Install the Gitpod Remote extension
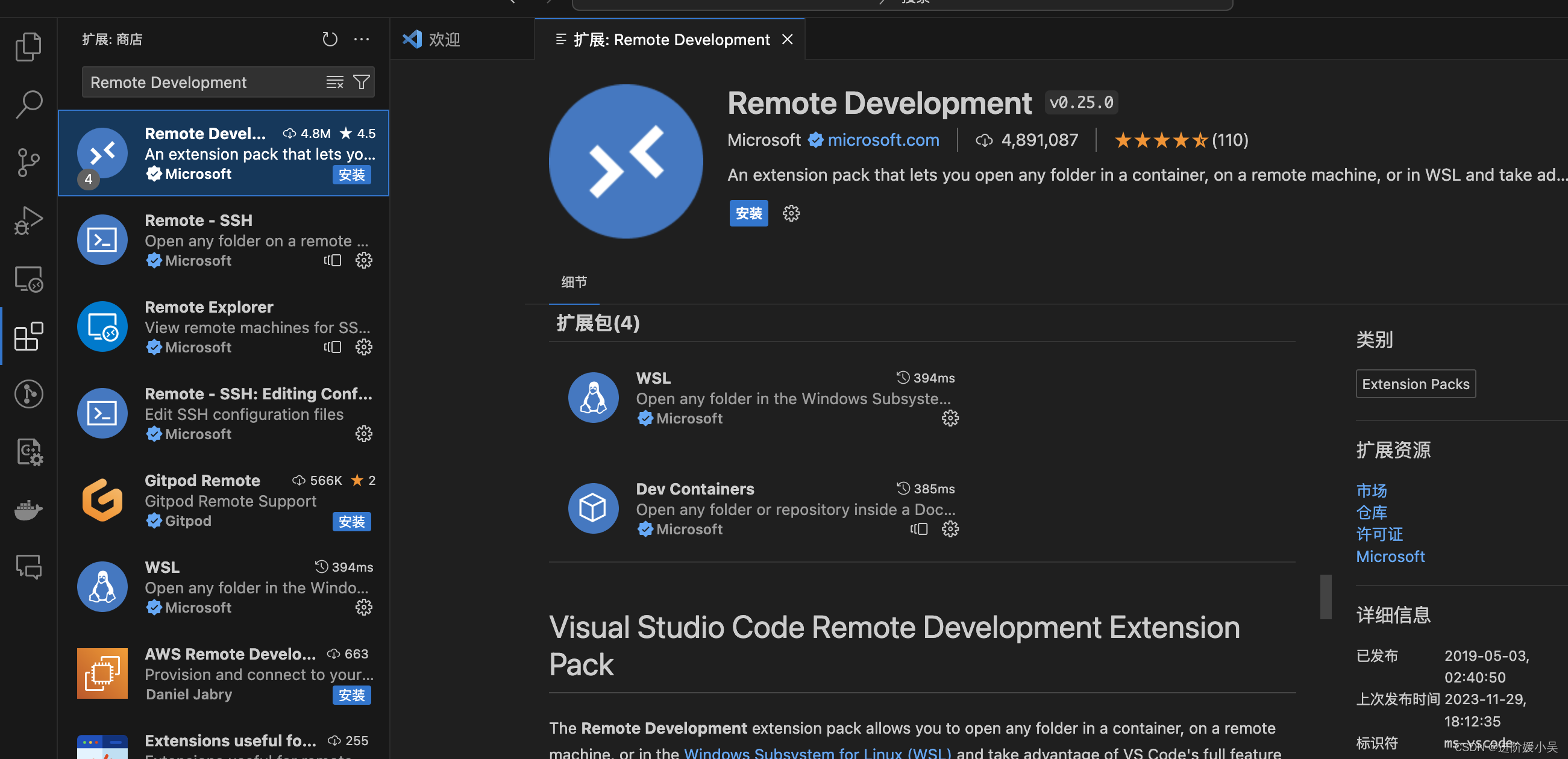The height and width of the screenshot is (759, 1568). (352, 522)
